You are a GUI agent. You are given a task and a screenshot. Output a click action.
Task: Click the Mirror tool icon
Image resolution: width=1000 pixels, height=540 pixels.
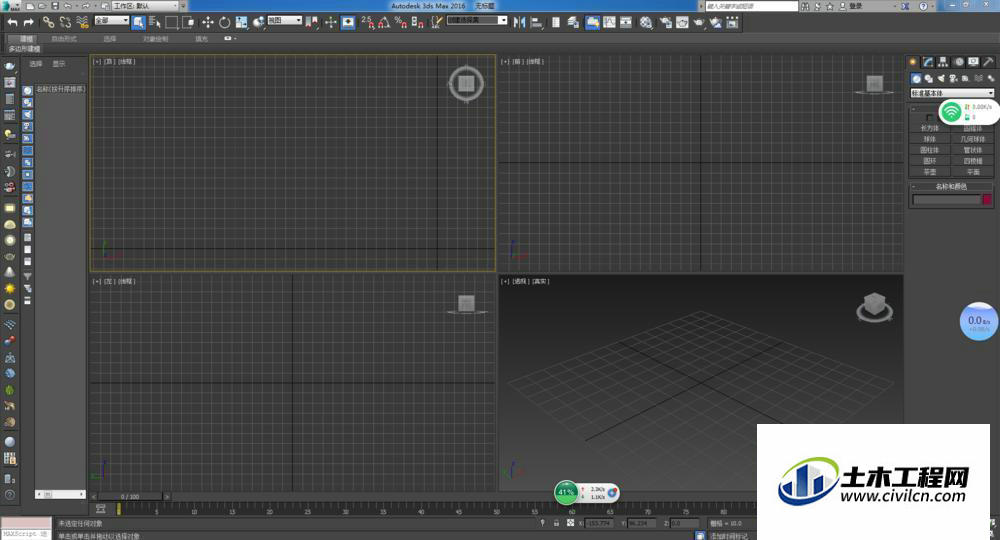520,22
